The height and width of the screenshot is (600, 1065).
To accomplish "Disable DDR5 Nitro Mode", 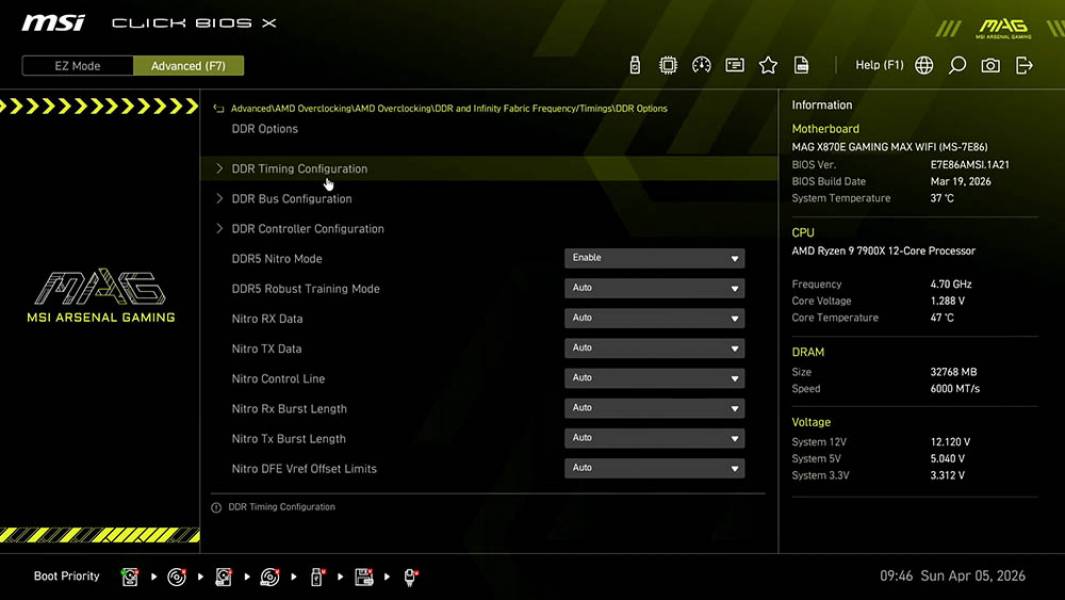I will (x=654, y=258).
